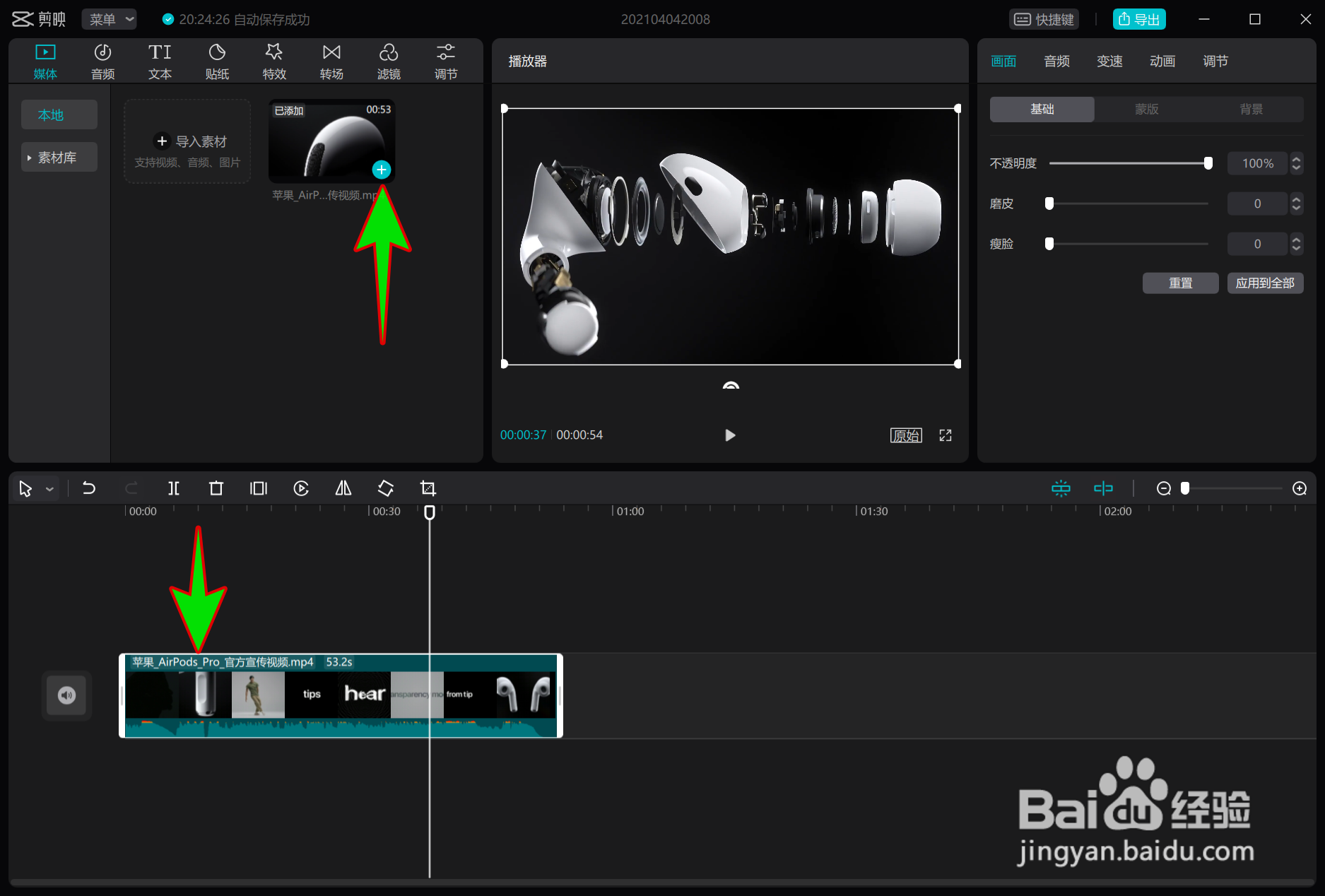Click the 应用到全部 apply to all button

(x=1265, y=283)
